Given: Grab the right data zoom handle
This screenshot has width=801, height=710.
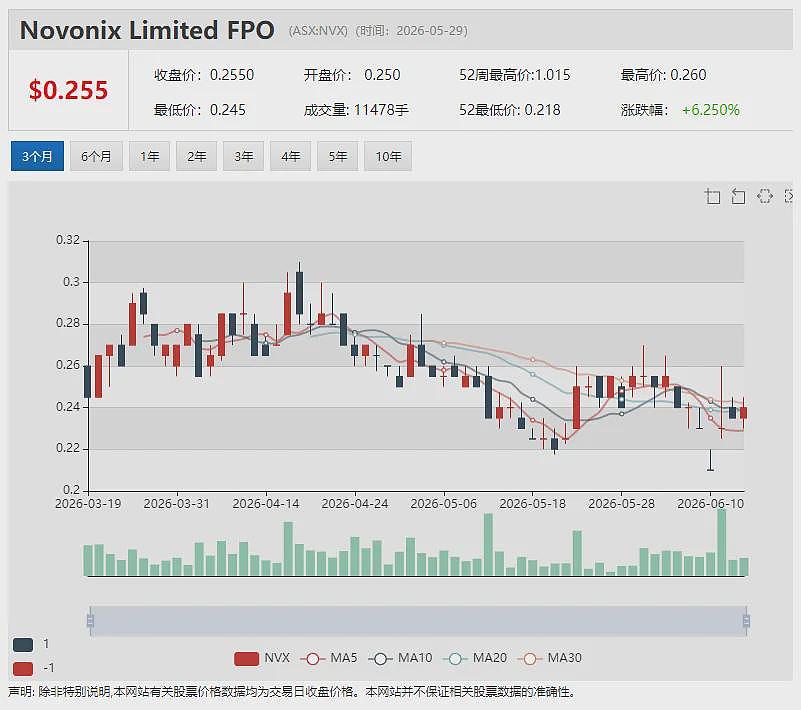Looking at the screenshot, I should 746,621.
